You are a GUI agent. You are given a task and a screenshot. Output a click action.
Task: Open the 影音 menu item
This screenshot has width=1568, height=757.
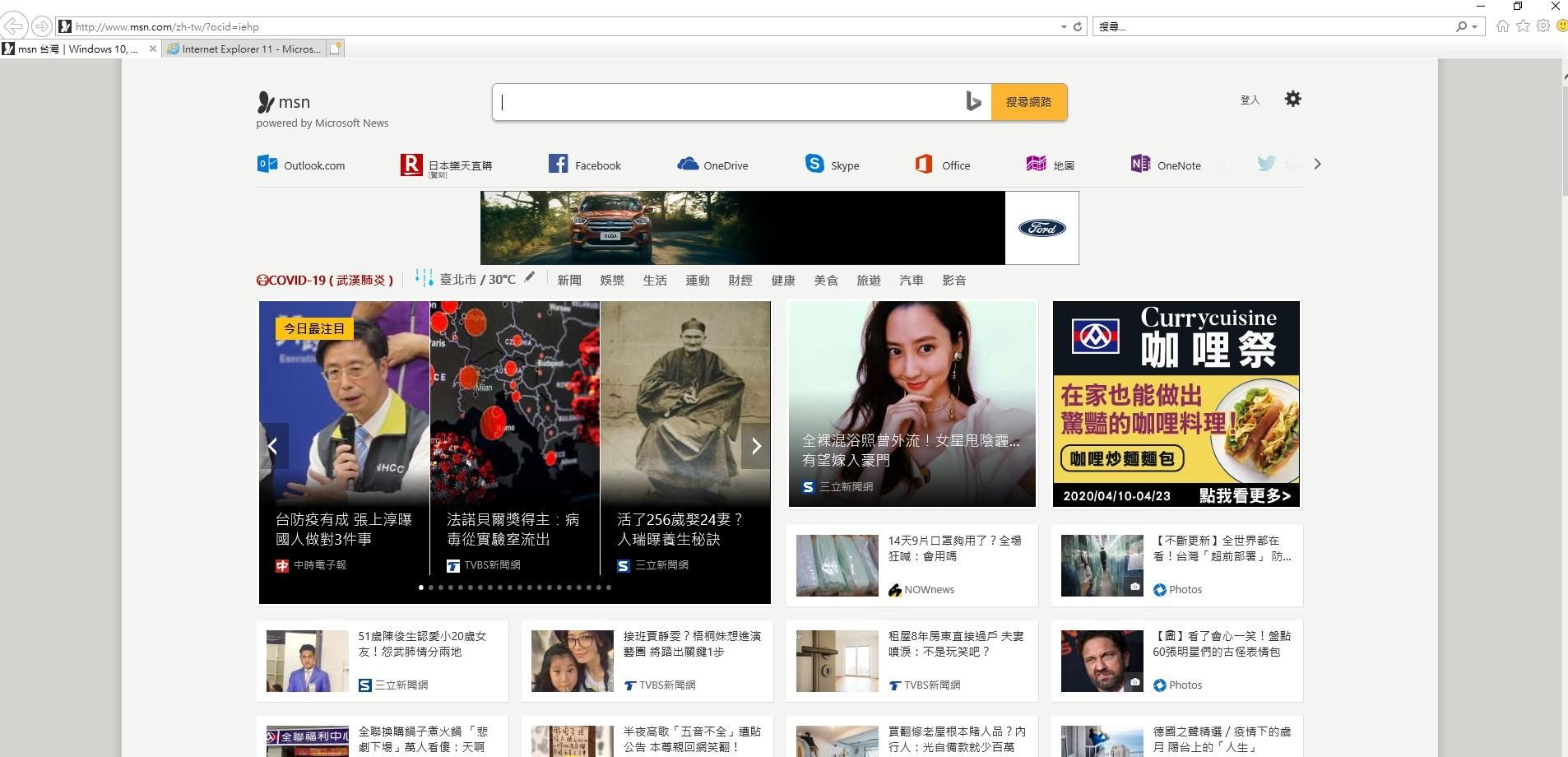point(954,280)
